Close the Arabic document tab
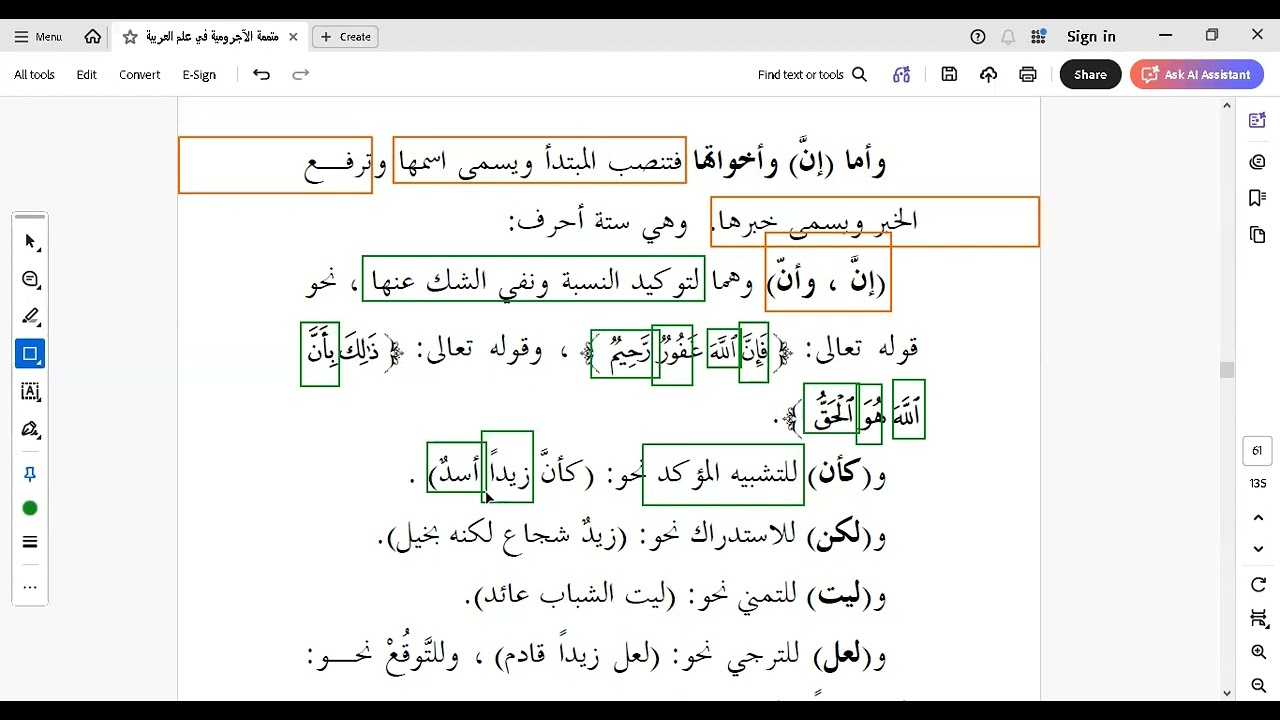The height and width of the screenshot is (720, 1280). click(x=293, y=37)
